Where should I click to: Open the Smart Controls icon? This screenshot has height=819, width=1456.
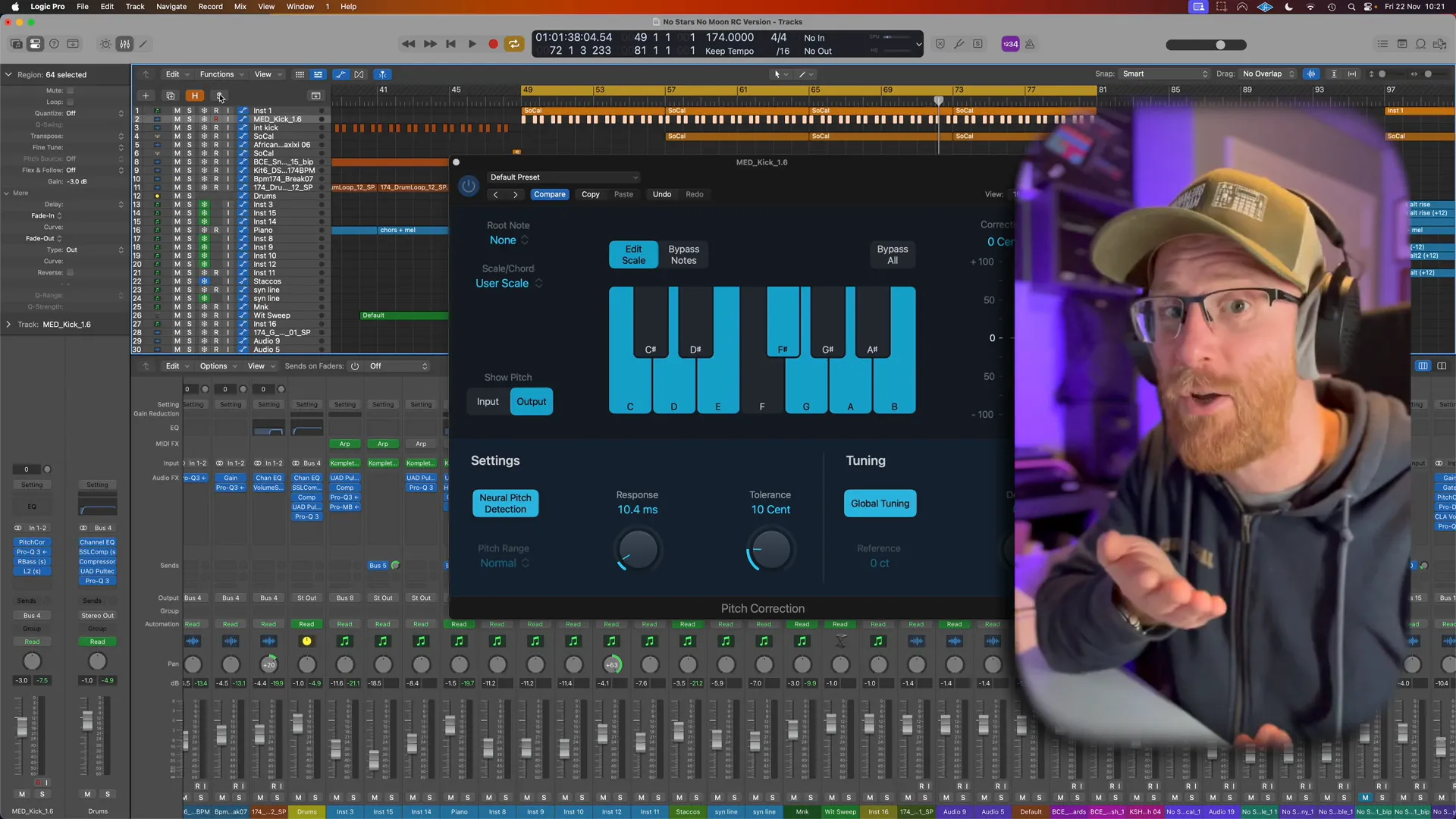coord(105,44)
